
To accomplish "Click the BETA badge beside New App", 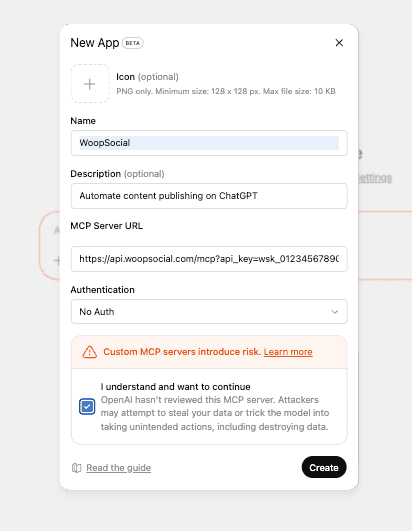I will pos(132,43).
